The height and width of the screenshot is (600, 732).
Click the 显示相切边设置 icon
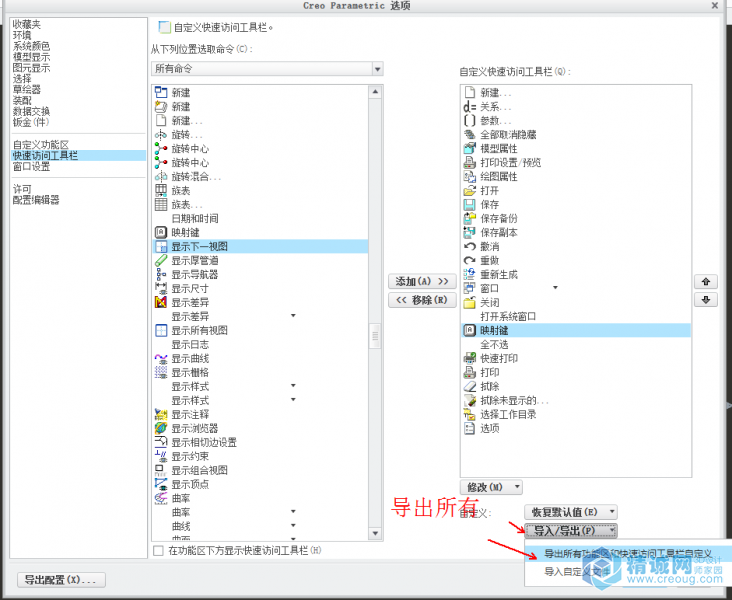pos(161,442)
